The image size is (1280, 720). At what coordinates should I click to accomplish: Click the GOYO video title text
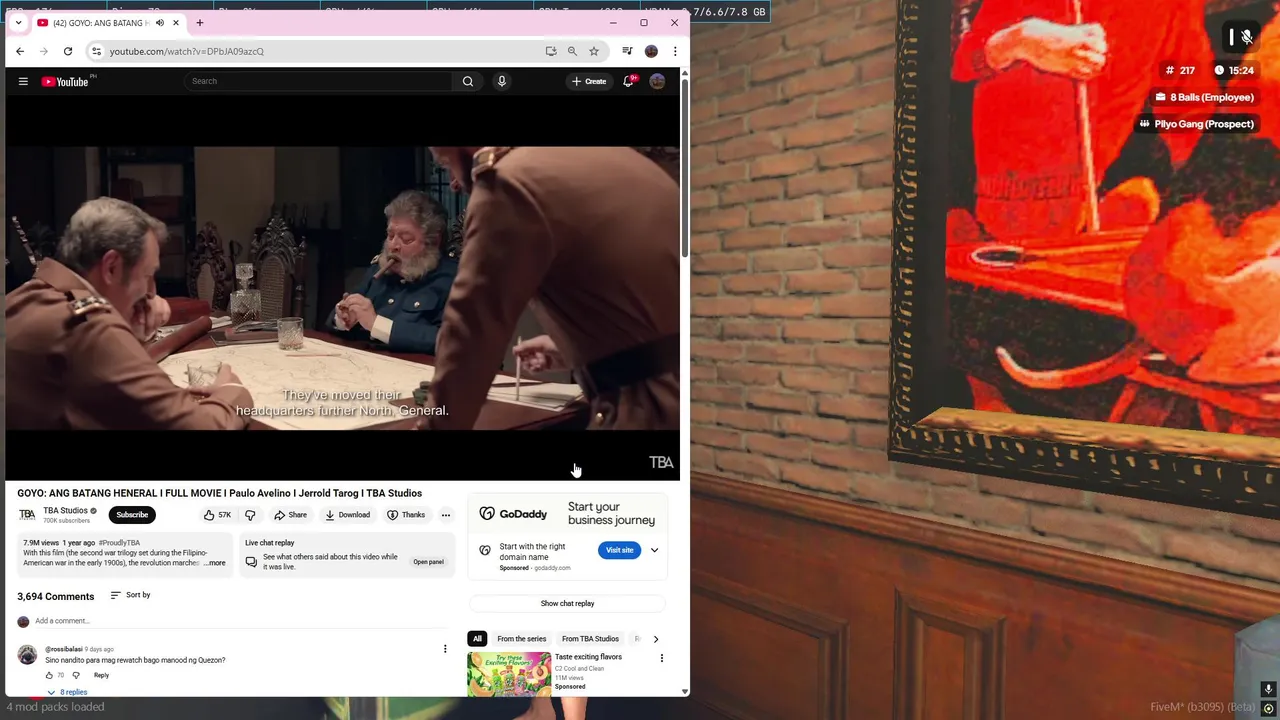[x=219, y=493]
